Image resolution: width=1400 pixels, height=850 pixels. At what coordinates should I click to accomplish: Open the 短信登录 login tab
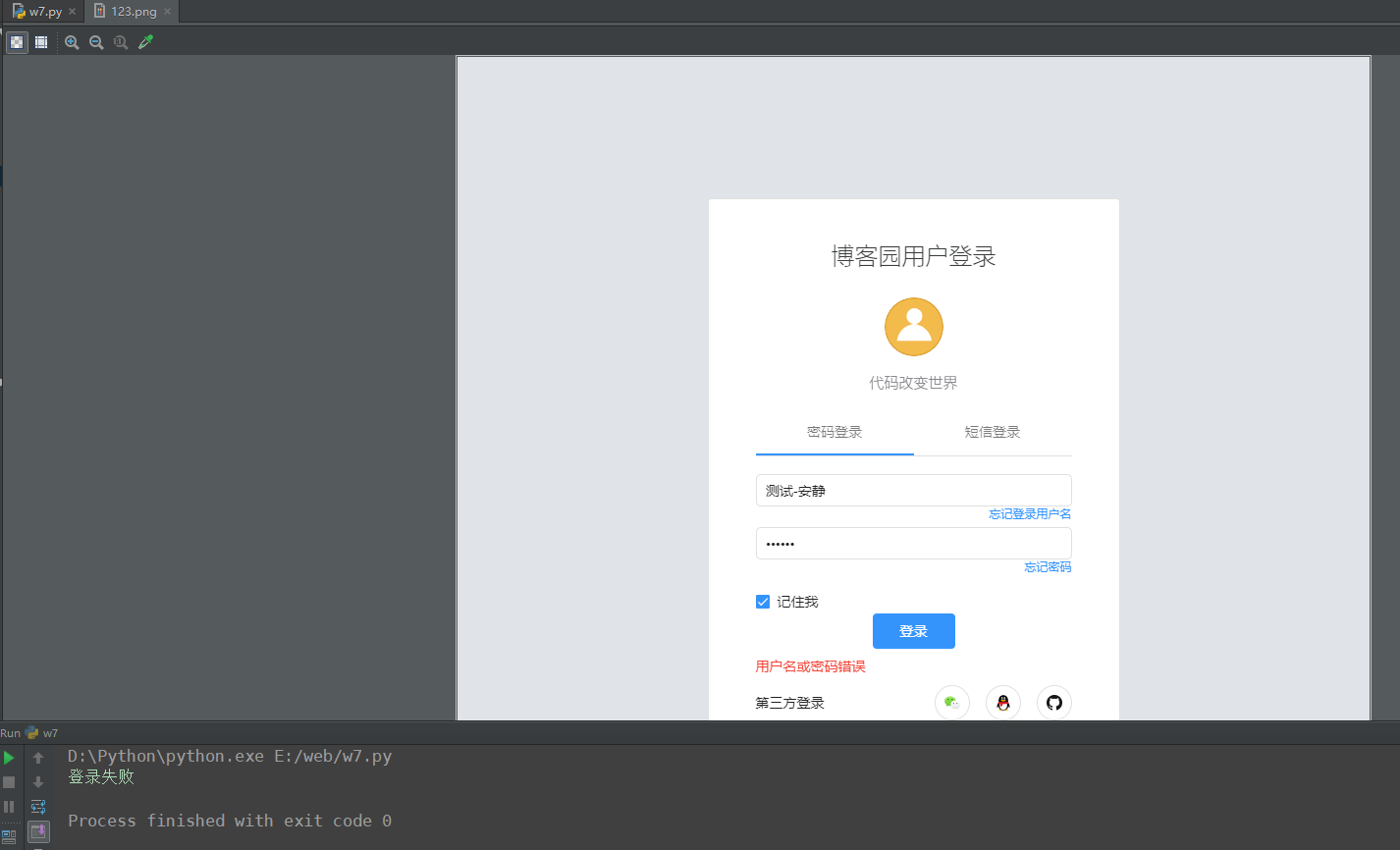[993, 432]
